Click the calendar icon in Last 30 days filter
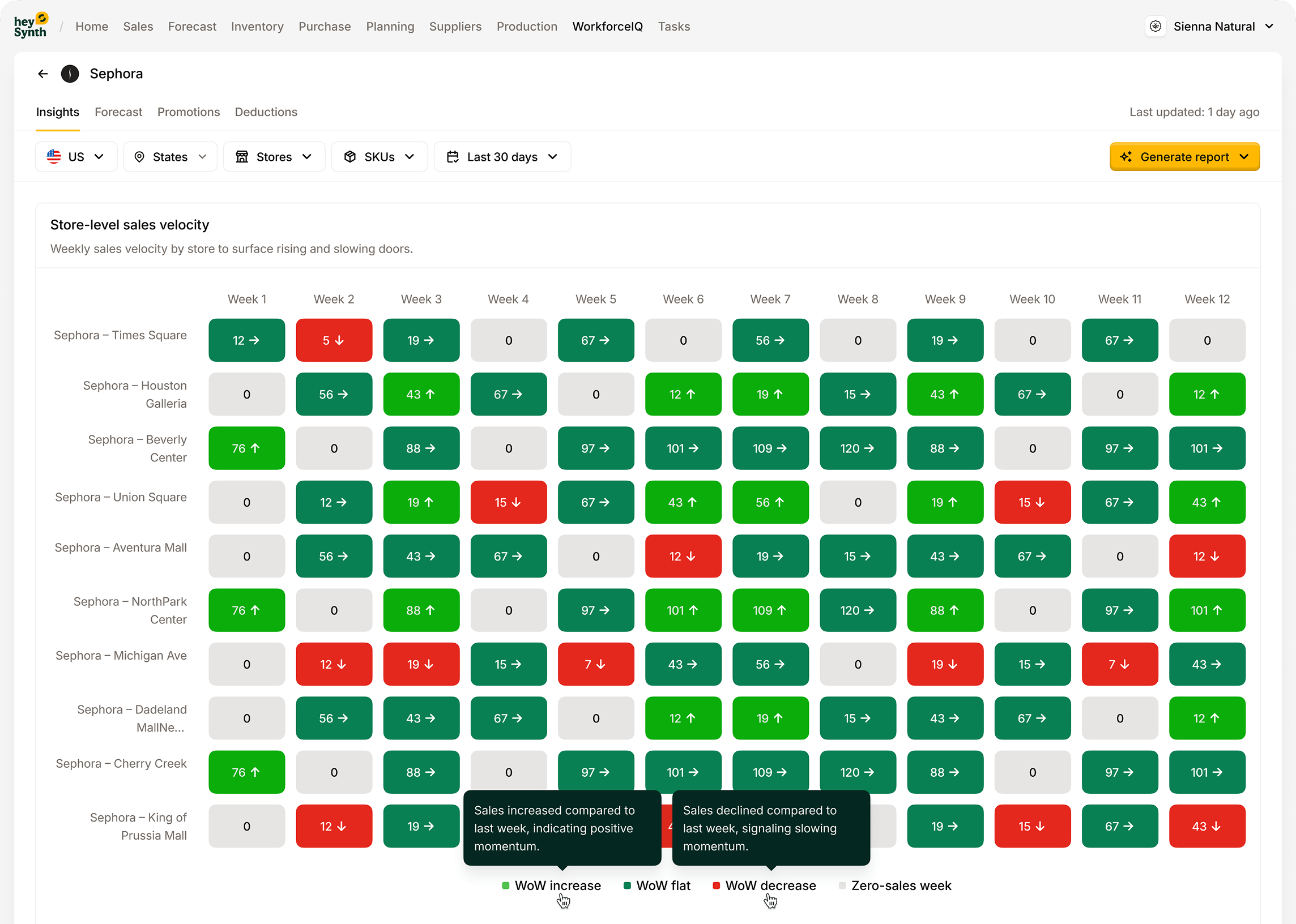 [454, 156]
